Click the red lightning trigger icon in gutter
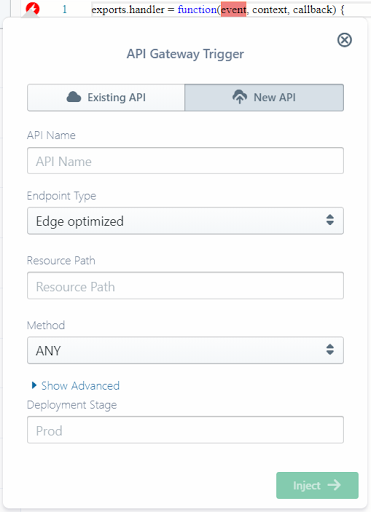The height and width of the screenshot is (512, 371). click(x=32, y=8)
